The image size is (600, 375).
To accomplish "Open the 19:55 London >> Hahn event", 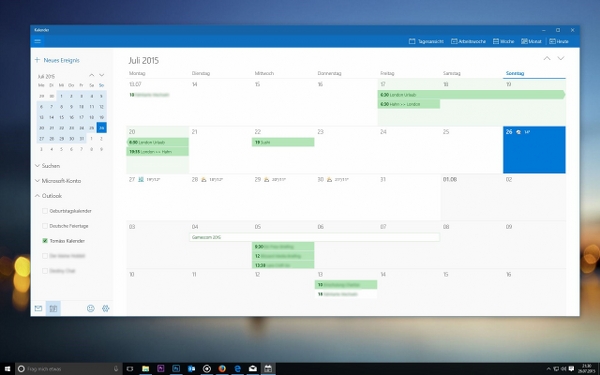I will click(157, 152).
